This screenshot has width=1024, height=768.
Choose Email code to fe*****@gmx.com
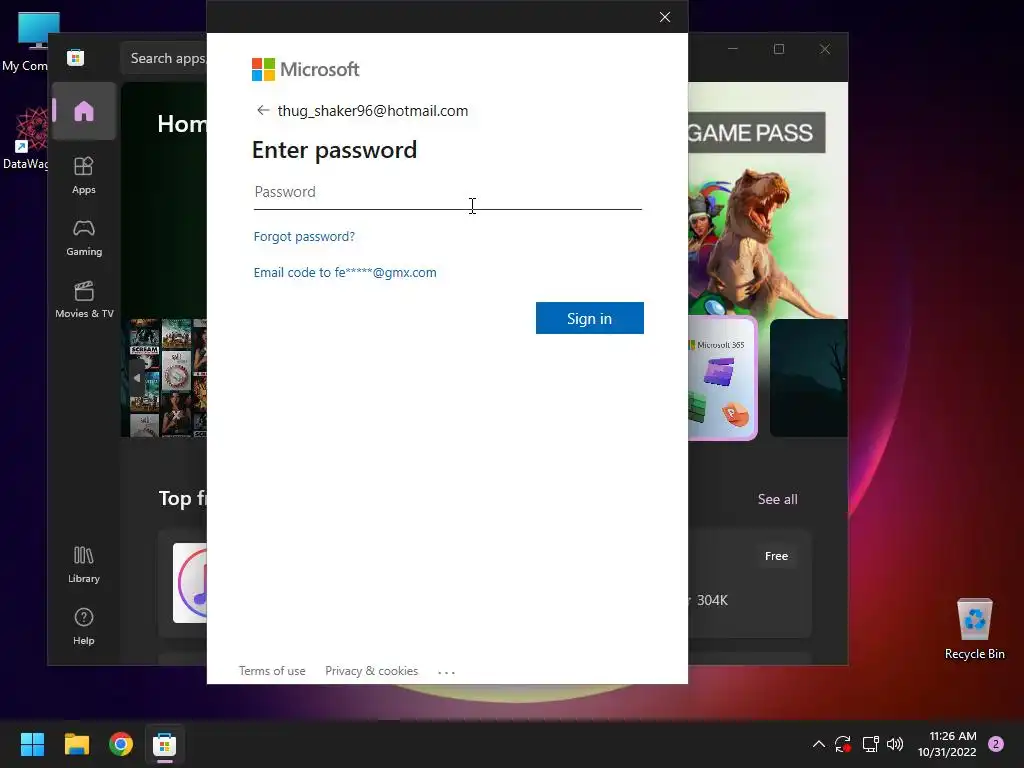[x=345, y=272]
